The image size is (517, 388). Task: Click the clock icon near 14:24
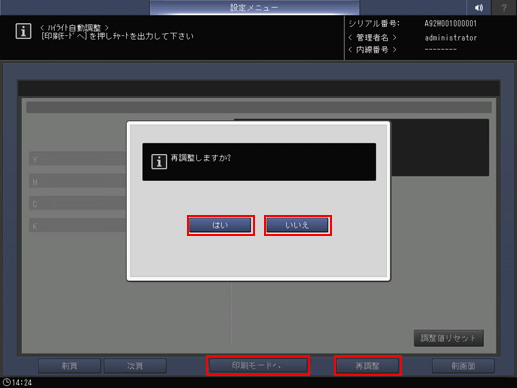point(6,382)
